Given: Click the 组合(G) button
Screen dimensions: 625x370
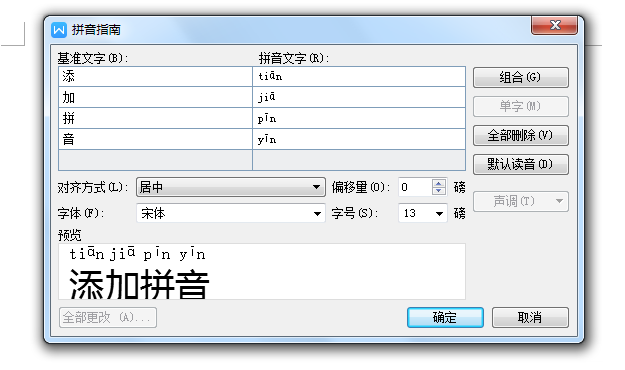Looking at the screenshot, I should [x=521, y=77].
